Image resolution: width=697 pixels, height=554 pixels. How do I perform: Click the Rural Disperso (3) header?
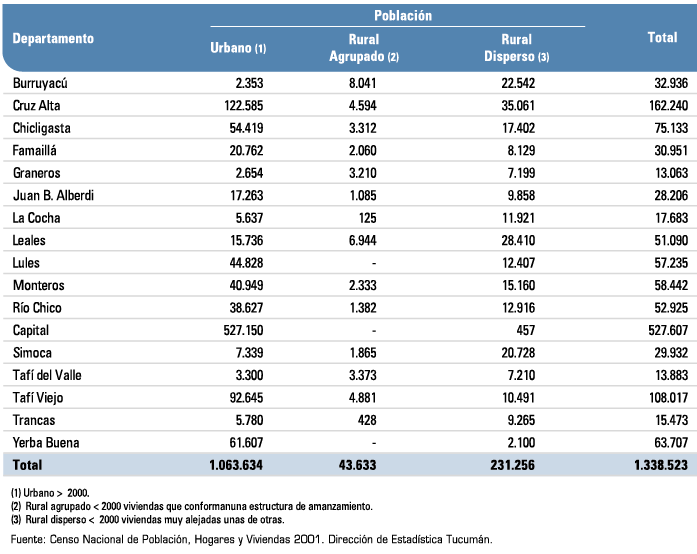point(517,48)
